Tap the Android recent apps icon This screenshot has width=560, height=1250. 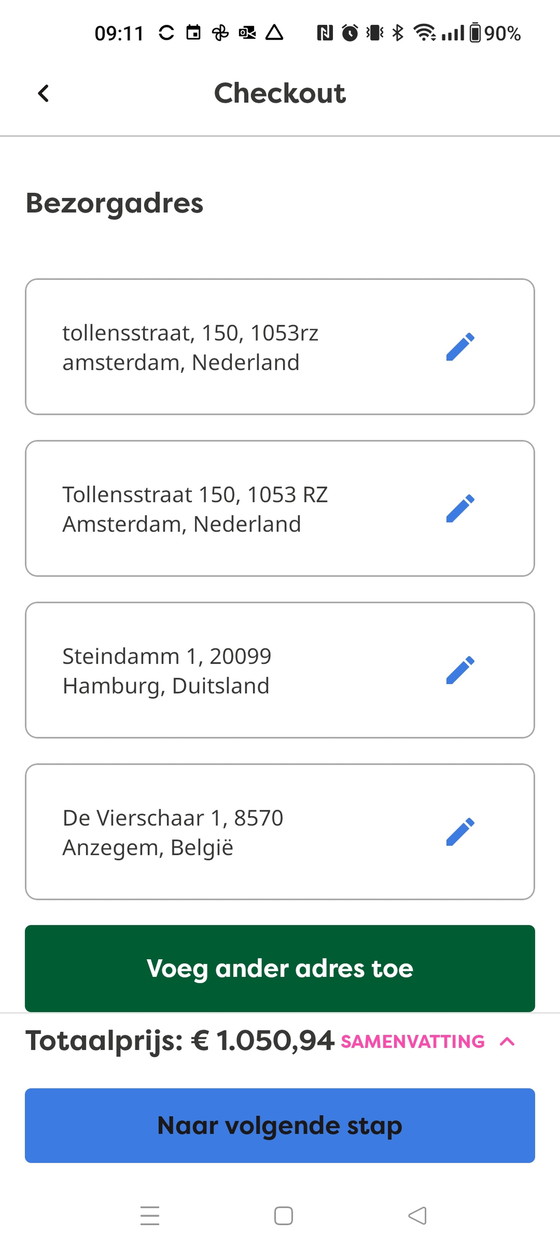point(150,1215)
